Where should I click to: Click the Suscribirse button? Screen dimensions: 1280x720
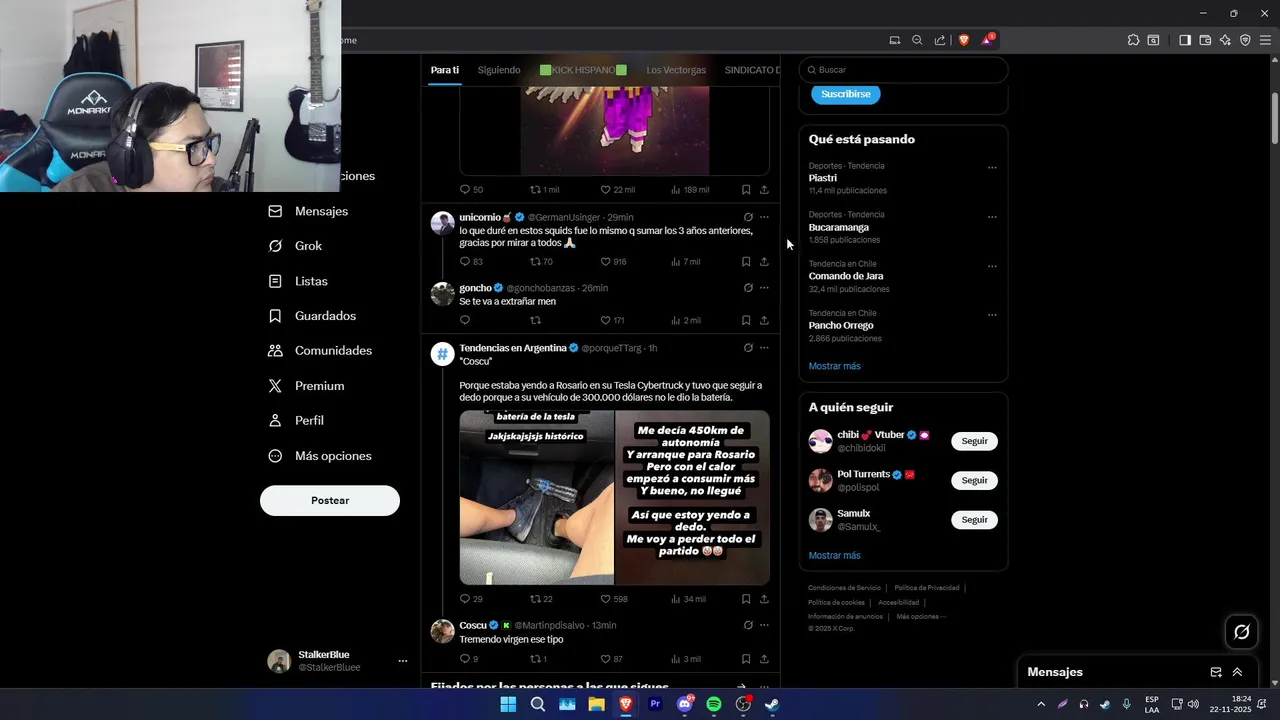click(x=846, y=94)
